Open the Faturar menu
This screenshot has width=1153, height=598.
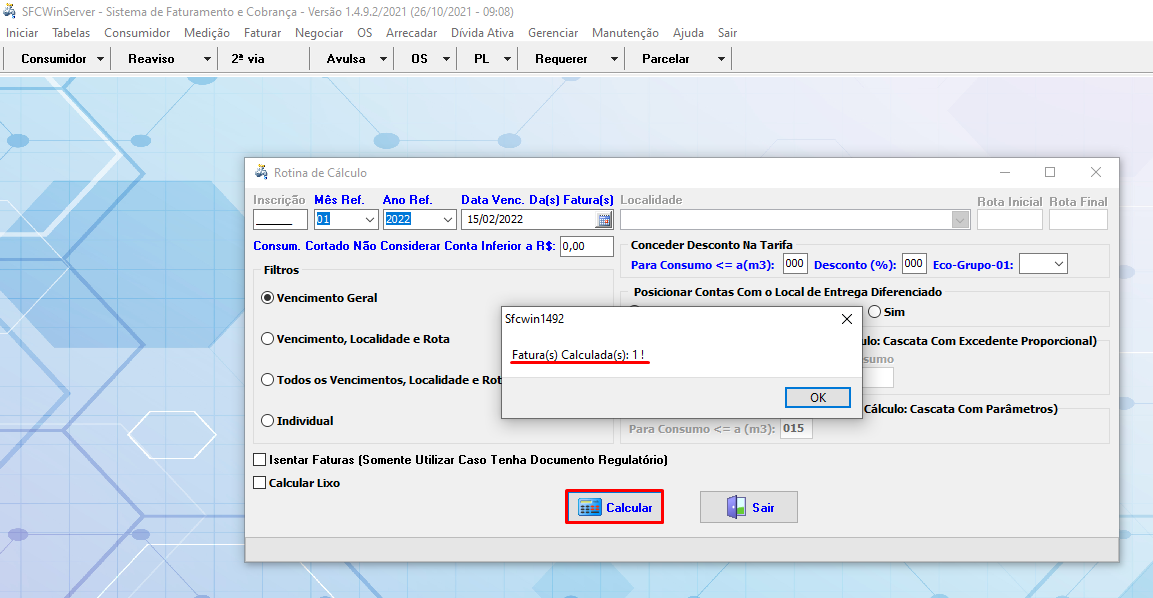(262, 33)
